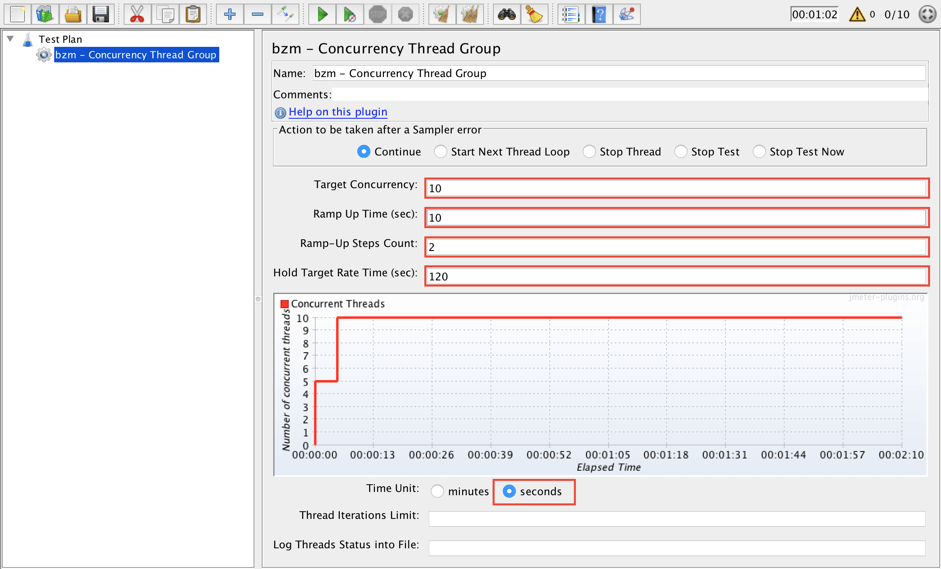Expand all nodes with the plus icon
Viewport: 941px width, 569px height.
point(229,14)
